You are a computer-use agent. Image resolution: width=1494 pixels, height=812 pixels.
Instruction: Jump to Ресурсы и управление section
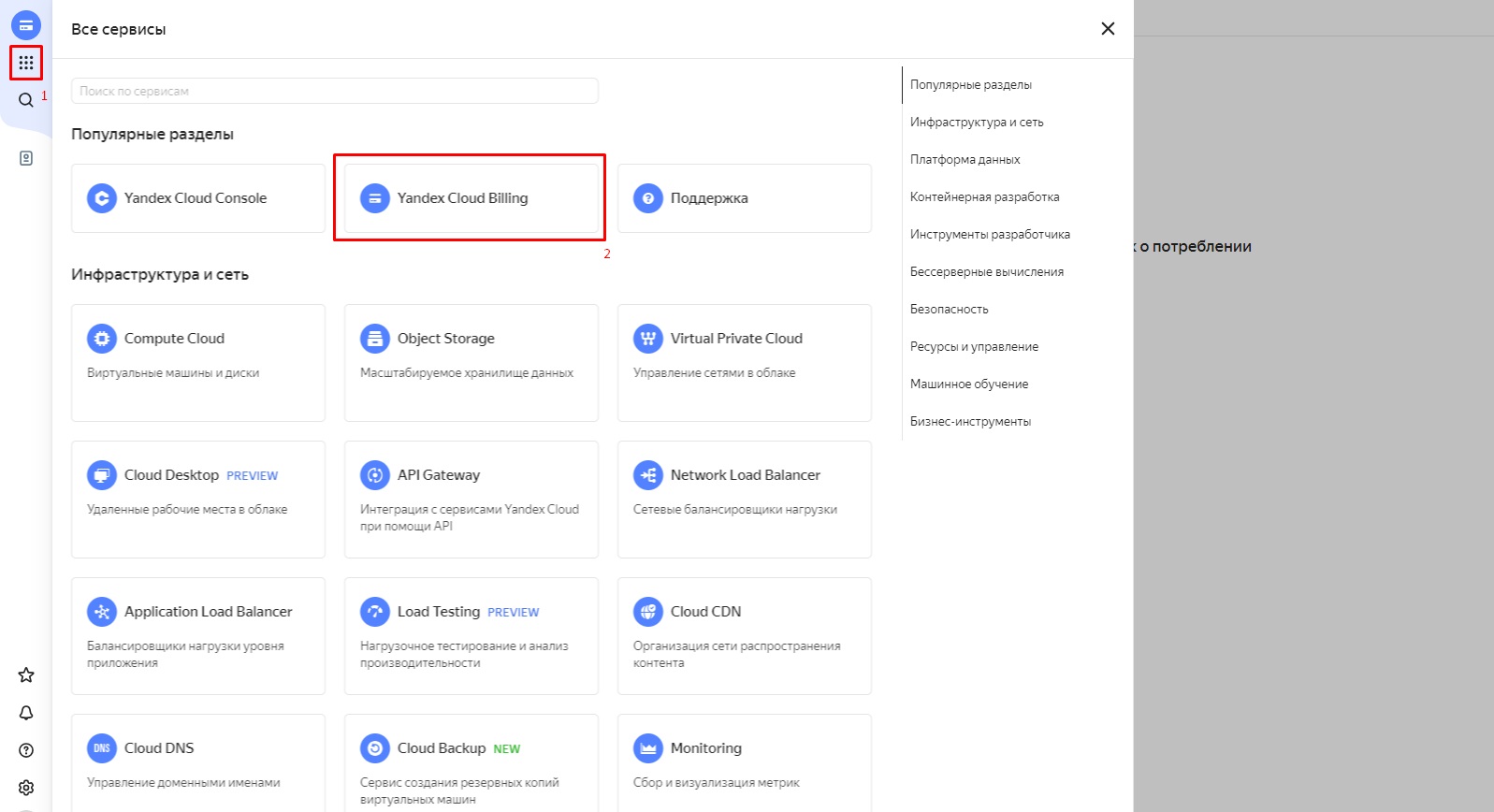point(974,347)
